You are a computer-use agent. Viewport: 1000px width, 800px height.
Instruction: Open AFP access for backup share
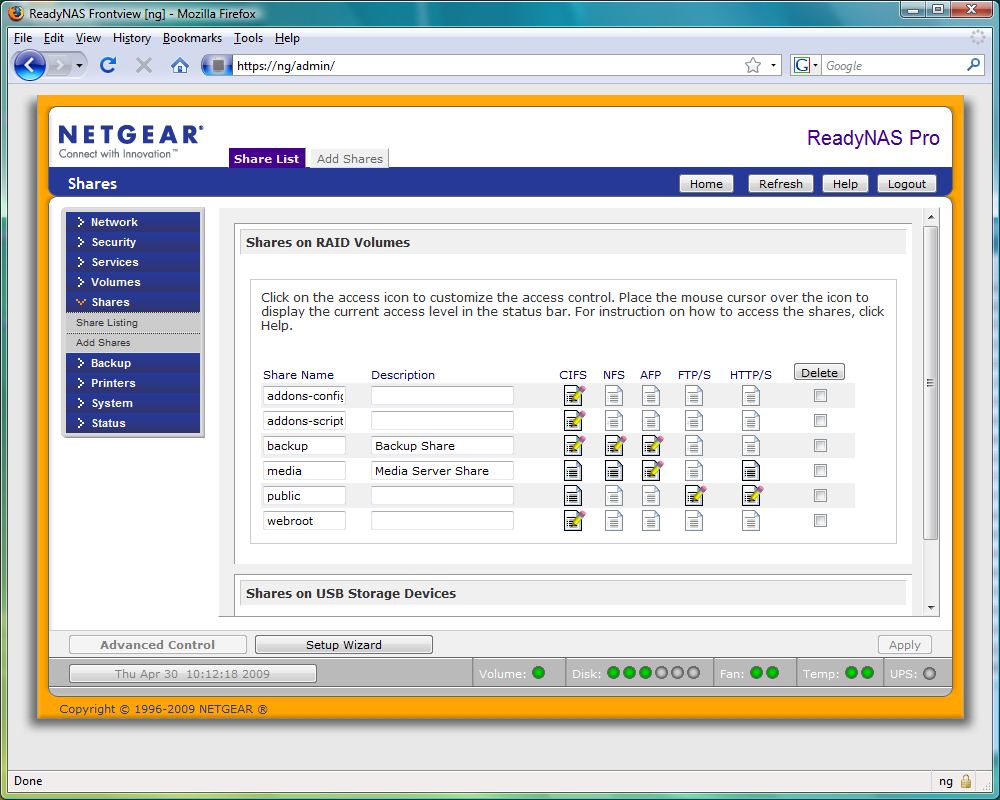[x=652, y=446]
